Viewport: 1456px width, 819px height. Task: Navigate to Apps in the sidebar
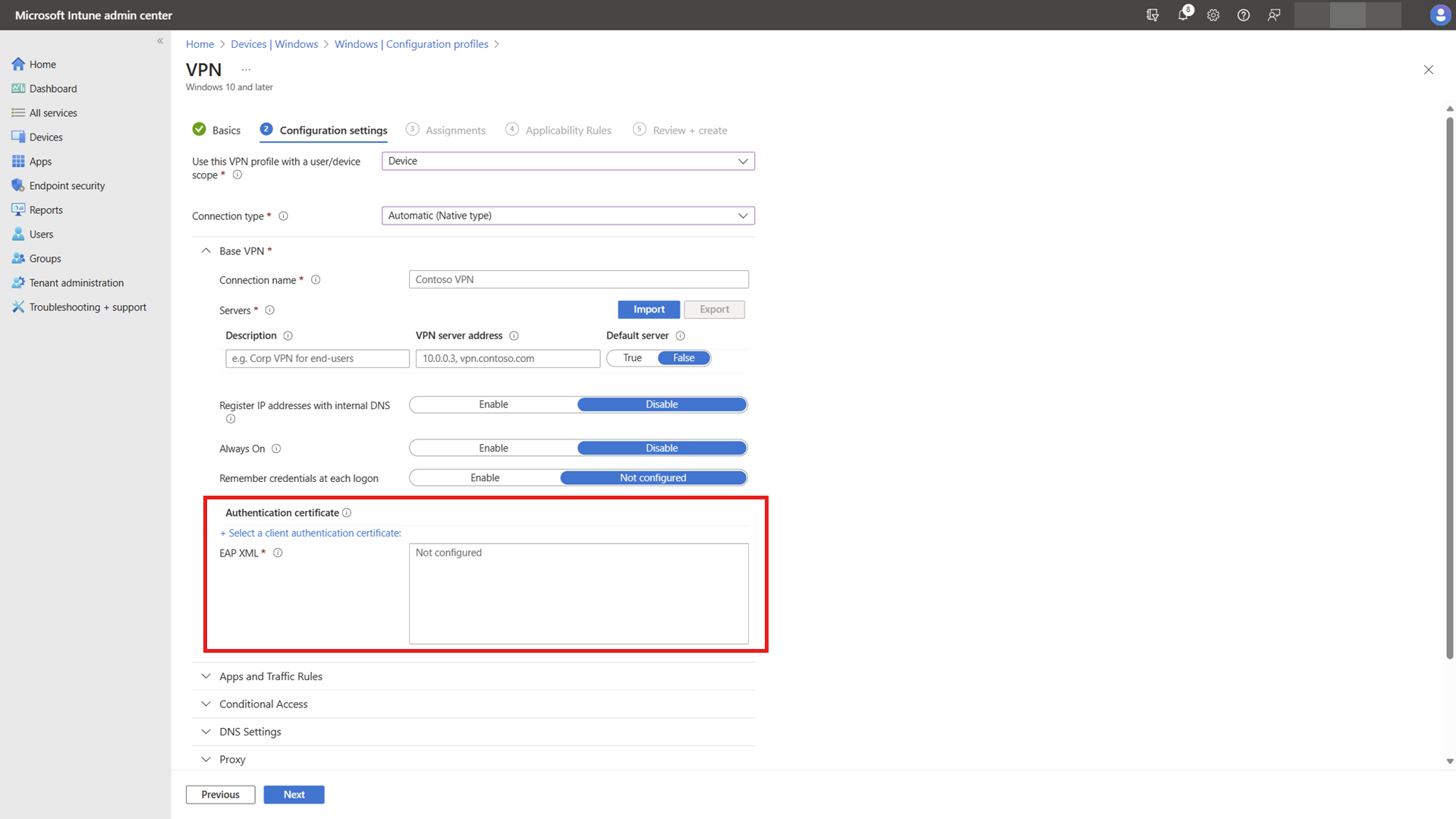pyautogui.click(x=39, y=161)
